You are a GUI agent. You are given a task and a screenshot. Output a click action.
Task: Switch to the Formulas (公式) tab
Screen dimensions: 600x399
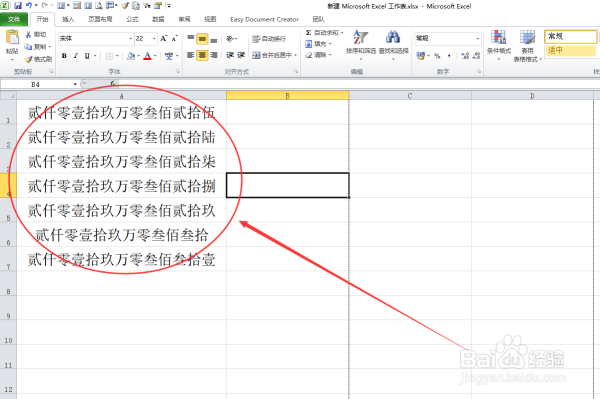[132, 19]
